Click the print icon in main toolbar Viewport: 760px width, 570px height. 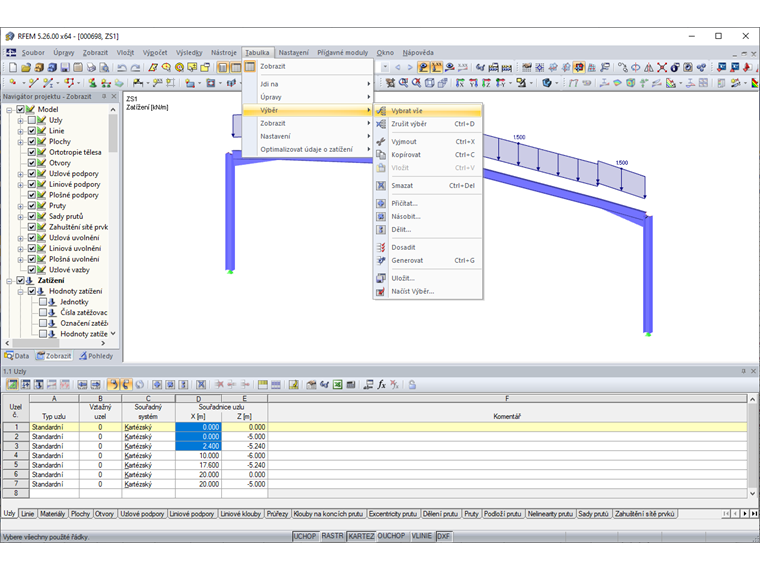point(91,67)
